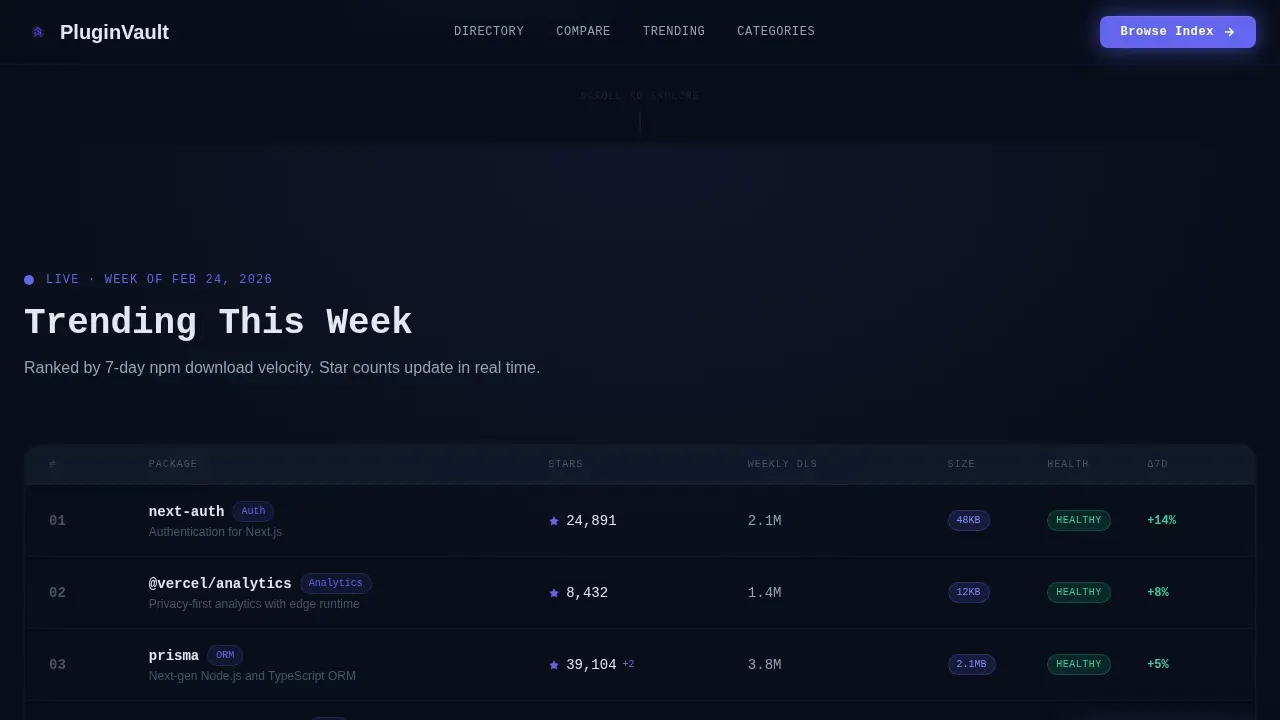Click the +14% change value
Screen dimensions: 1280x720
click(1161, 520)
